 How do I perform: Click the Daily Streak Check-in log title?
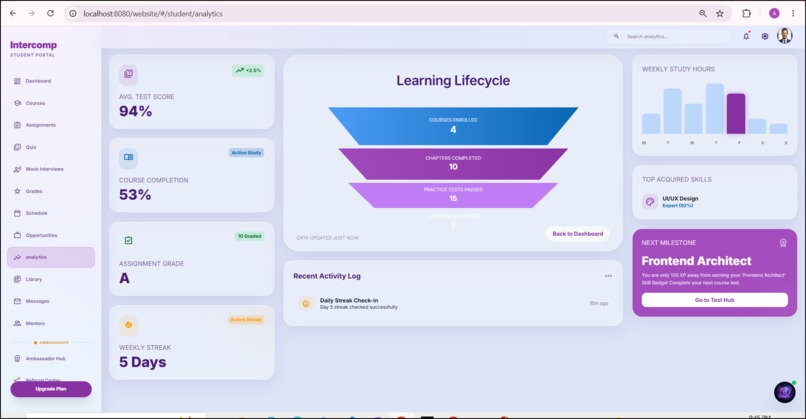349,300
